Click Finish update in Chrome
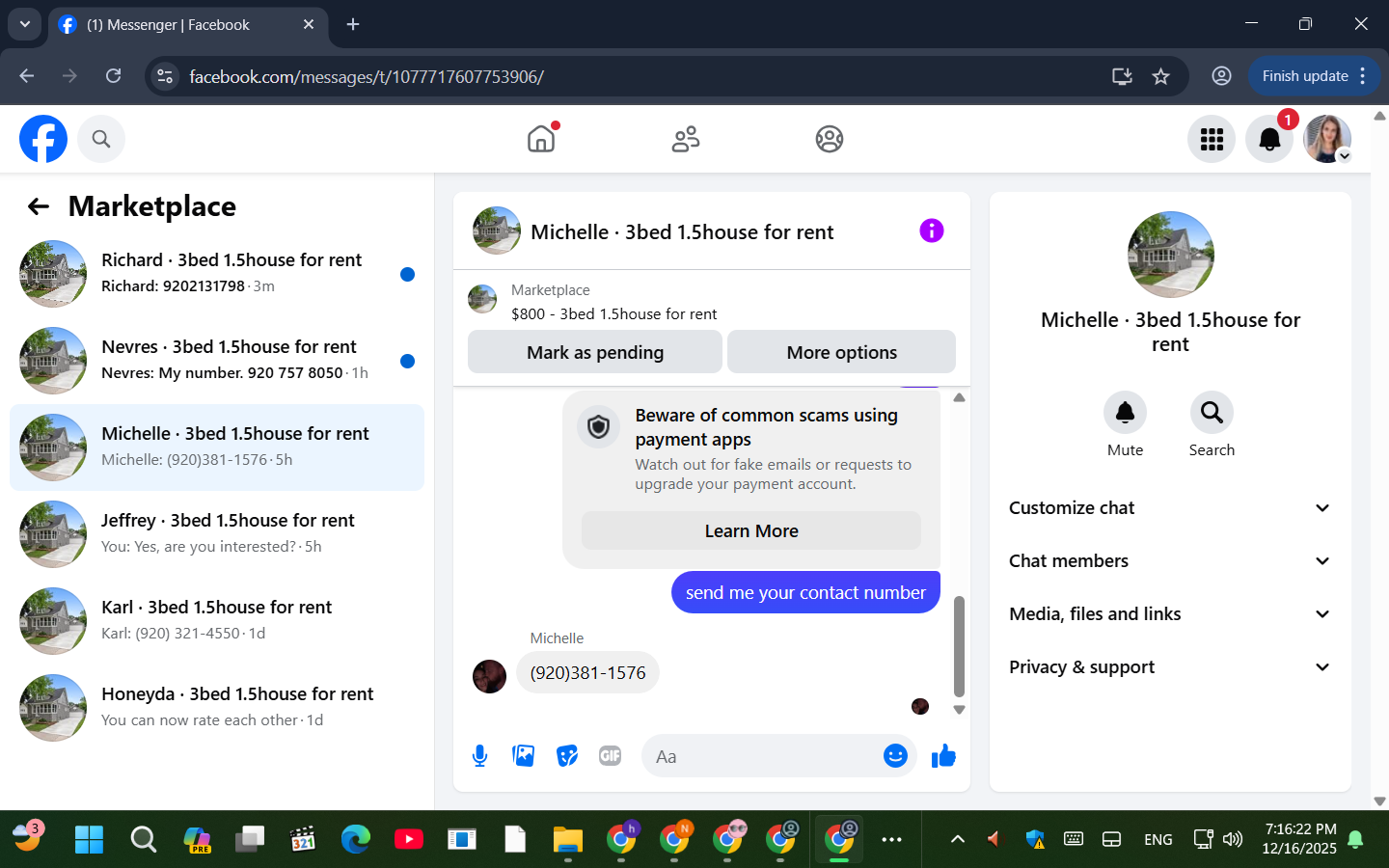 [x=1305, y=76]
